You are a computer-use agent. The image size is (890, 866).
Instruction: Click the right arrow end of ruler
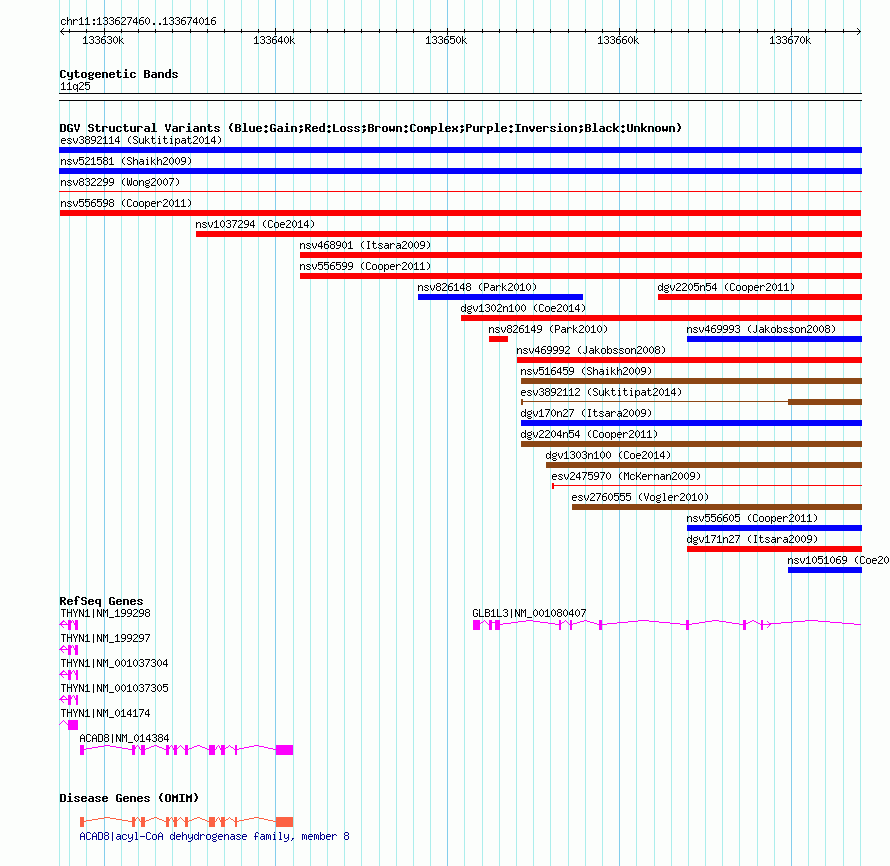859,32
